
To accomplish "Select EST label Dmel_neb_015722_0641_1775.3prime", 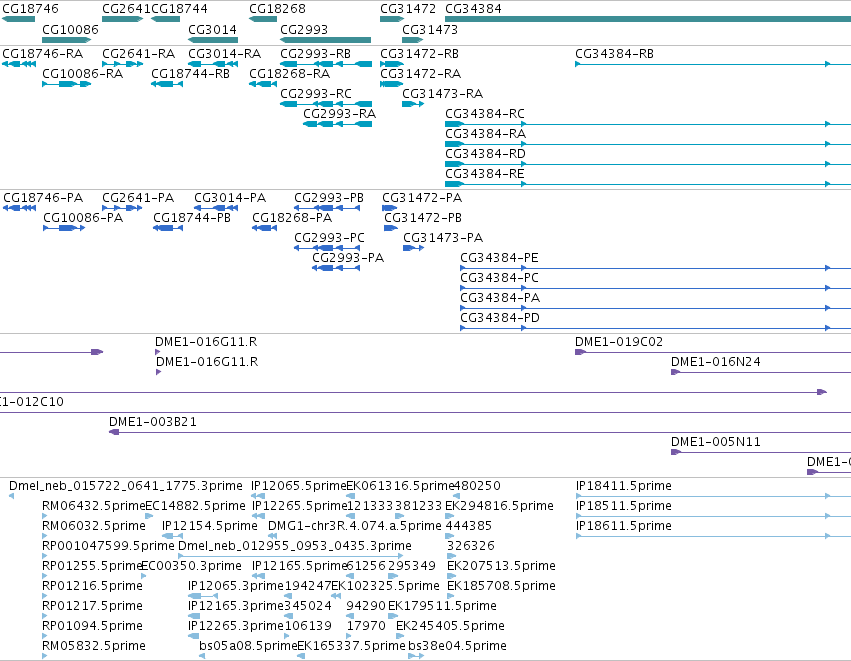I will 126,487.
